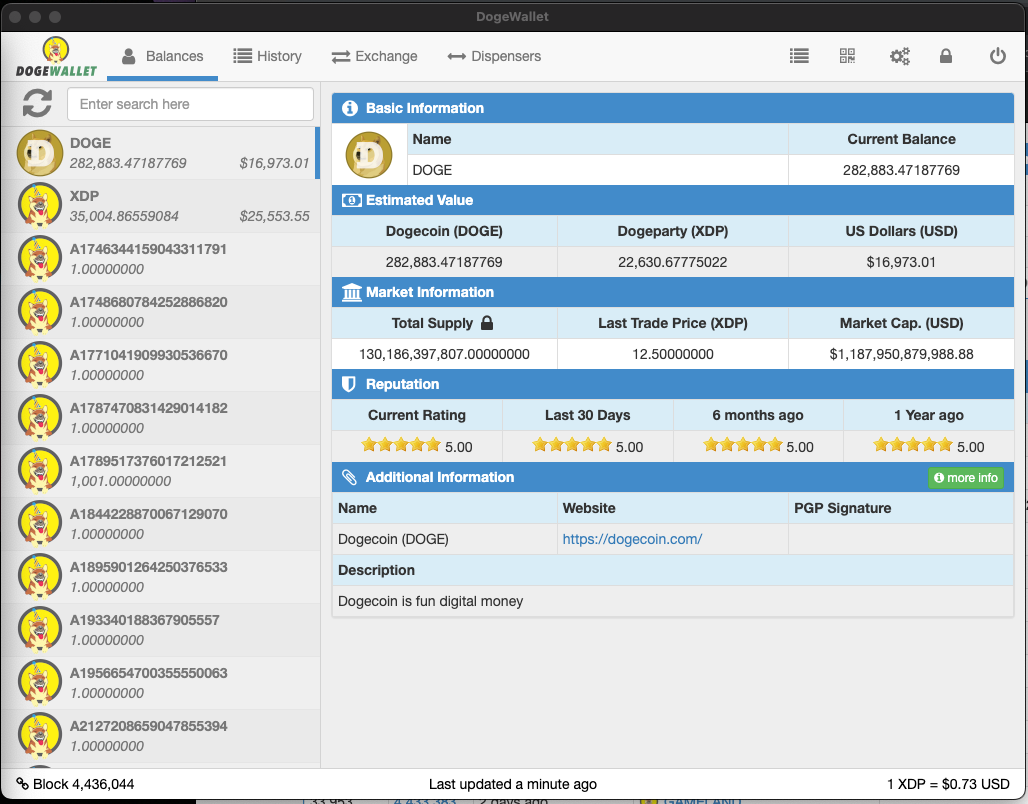Image resolution: width=1028 pixels, height=804 pixels.
Task: Click the Current Balance value 282,883.47187769
Action: 901,170
